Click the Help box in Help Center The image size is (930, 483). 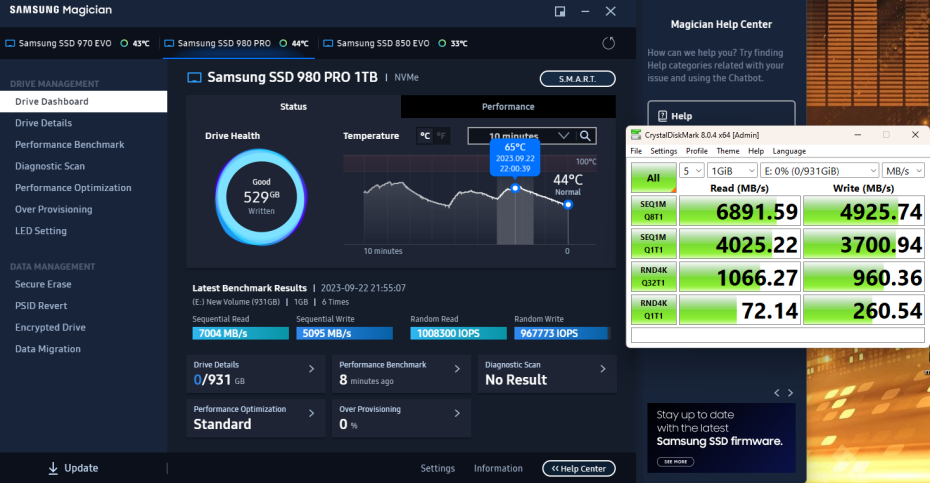pos(721,115)
